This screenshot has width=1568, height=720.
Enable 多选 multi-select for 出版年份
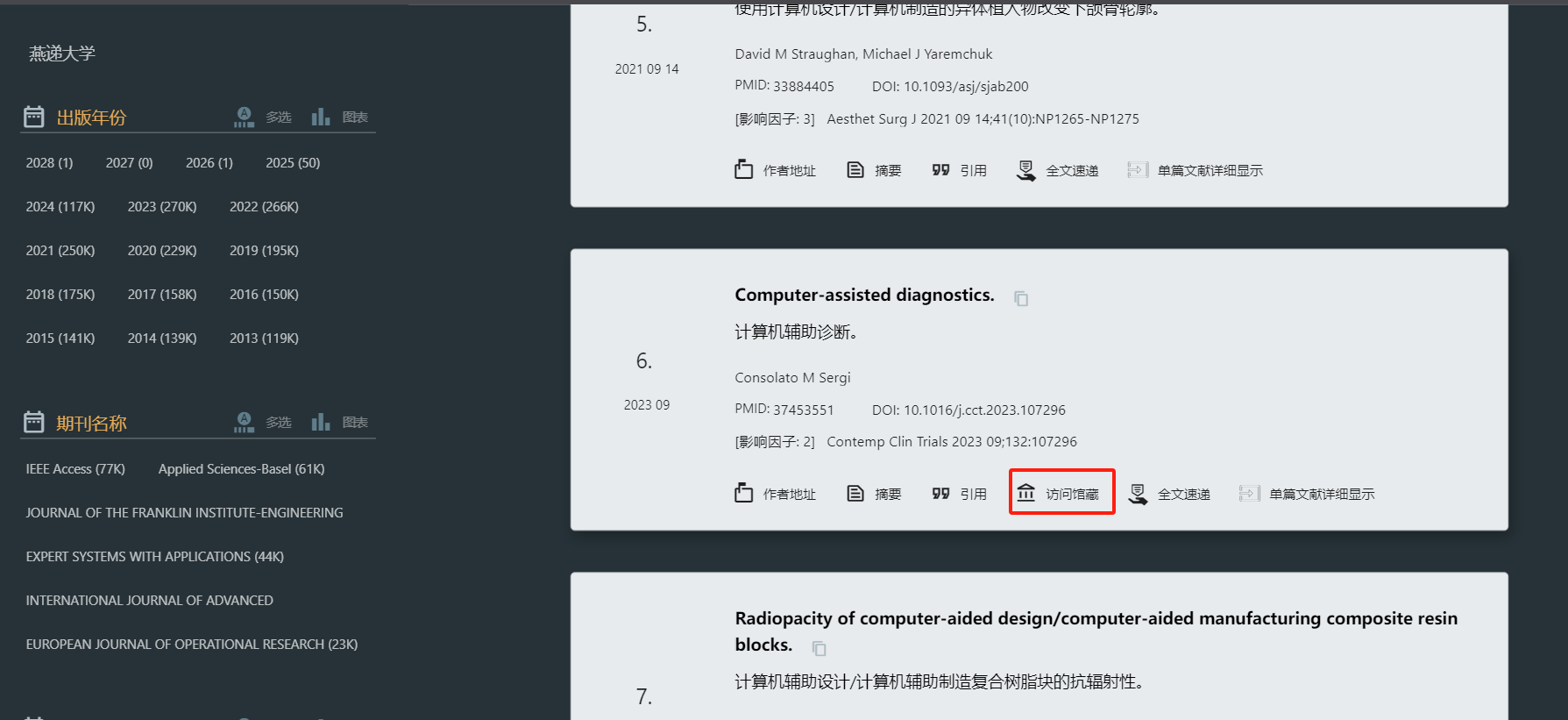pos(245,117)
